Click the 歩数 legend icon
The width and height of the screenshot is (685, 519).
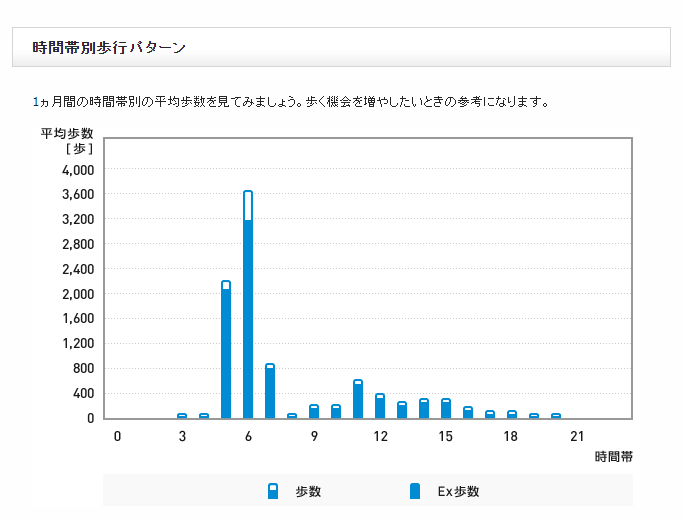pyautogui.click(x=273, y=491)
